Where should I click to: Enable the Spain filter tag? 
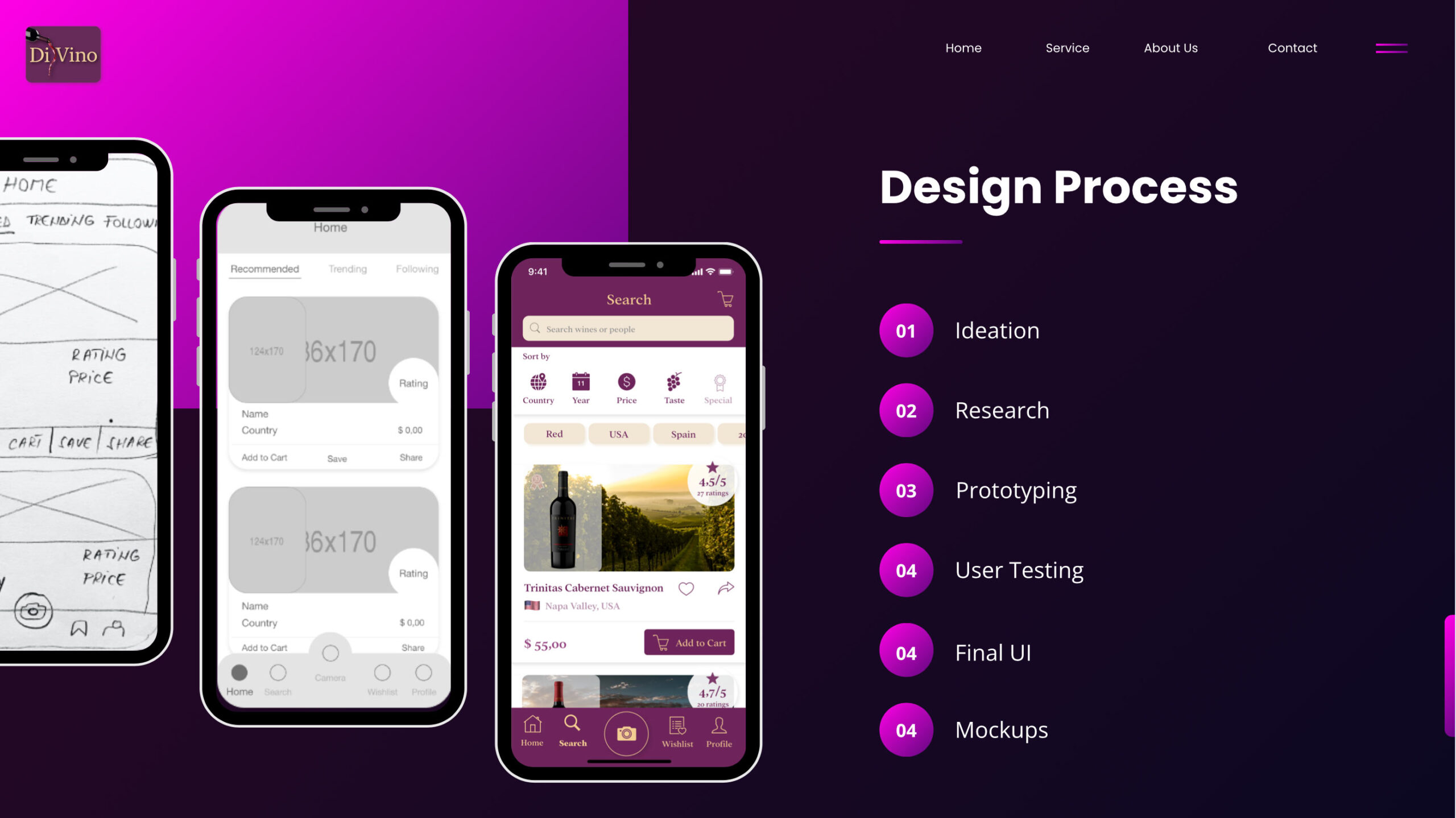683,433
